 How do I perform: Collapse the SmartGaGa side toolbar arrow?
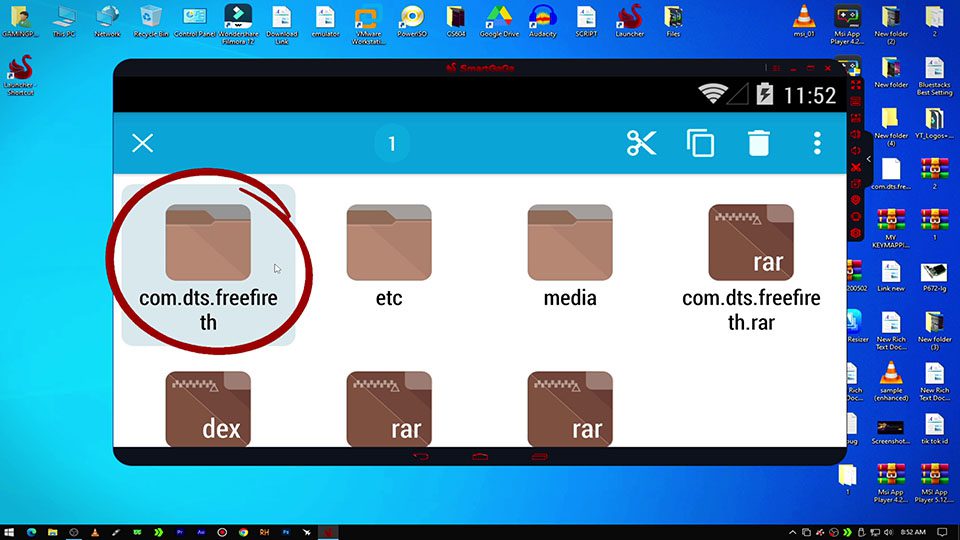(x=868, y=159)
